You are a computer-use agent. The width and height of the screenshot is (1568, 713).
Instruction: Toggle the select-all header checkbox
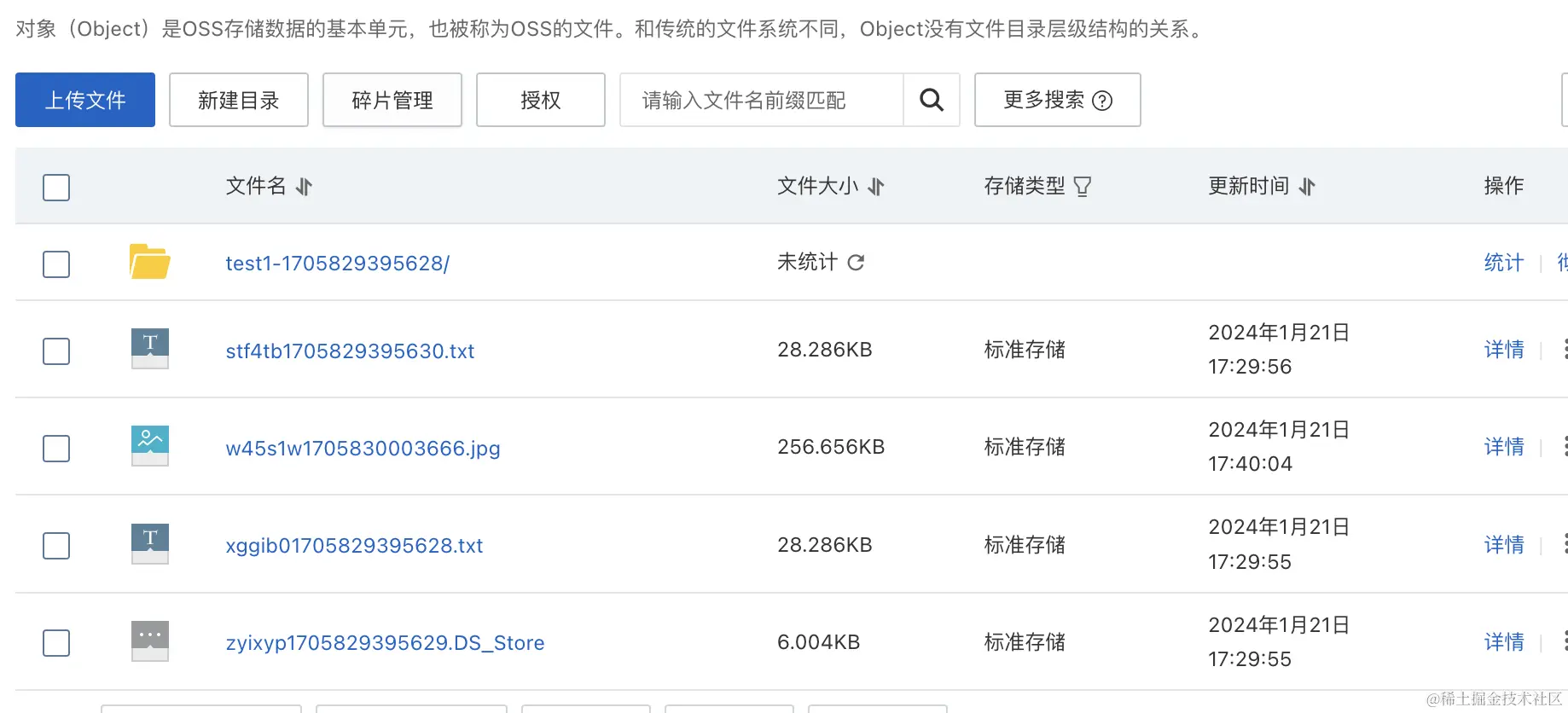[56, 188]
